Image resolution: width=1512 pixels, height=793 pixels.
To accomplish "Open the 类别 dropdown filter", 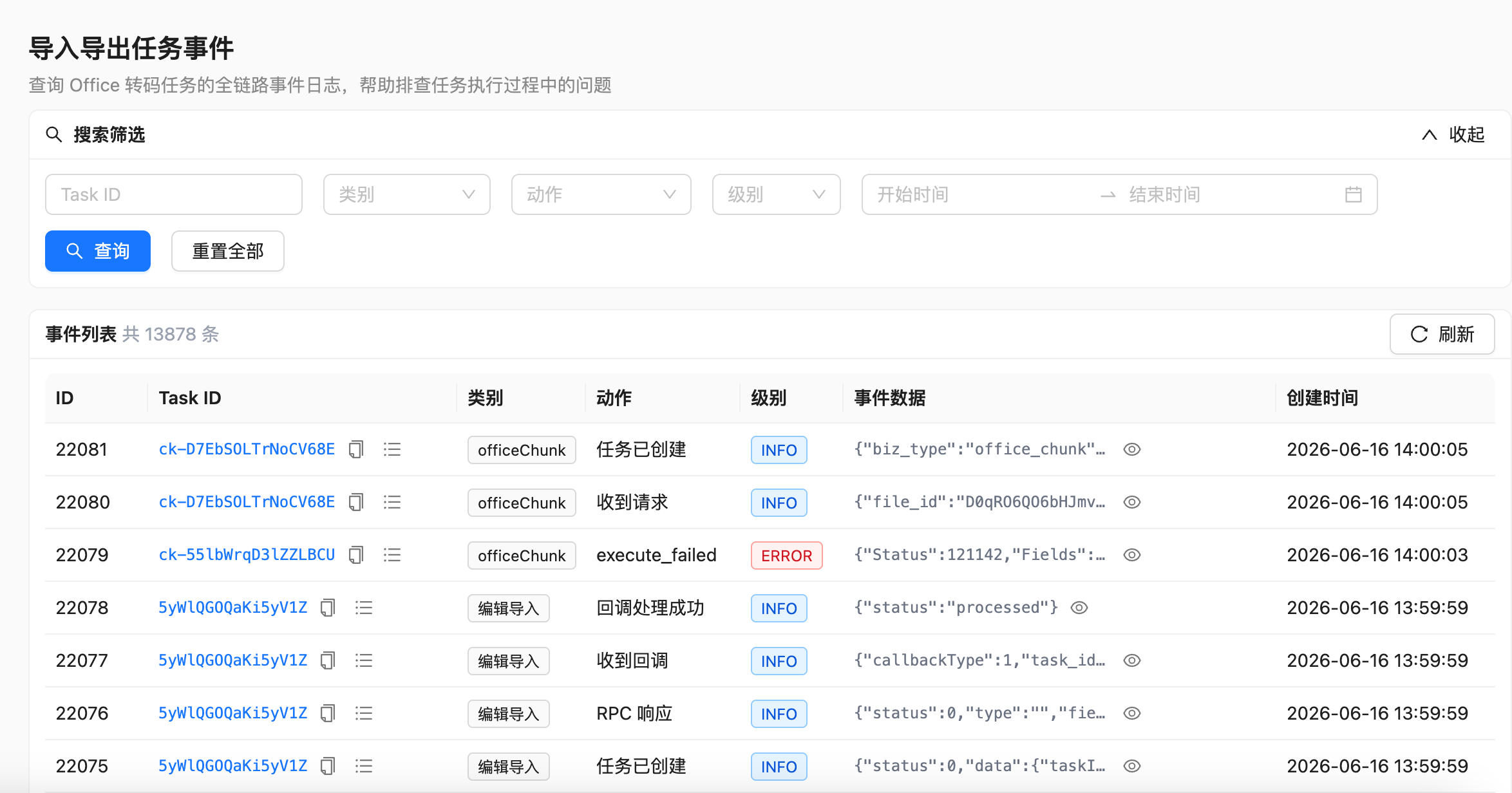I will point(407,194).
